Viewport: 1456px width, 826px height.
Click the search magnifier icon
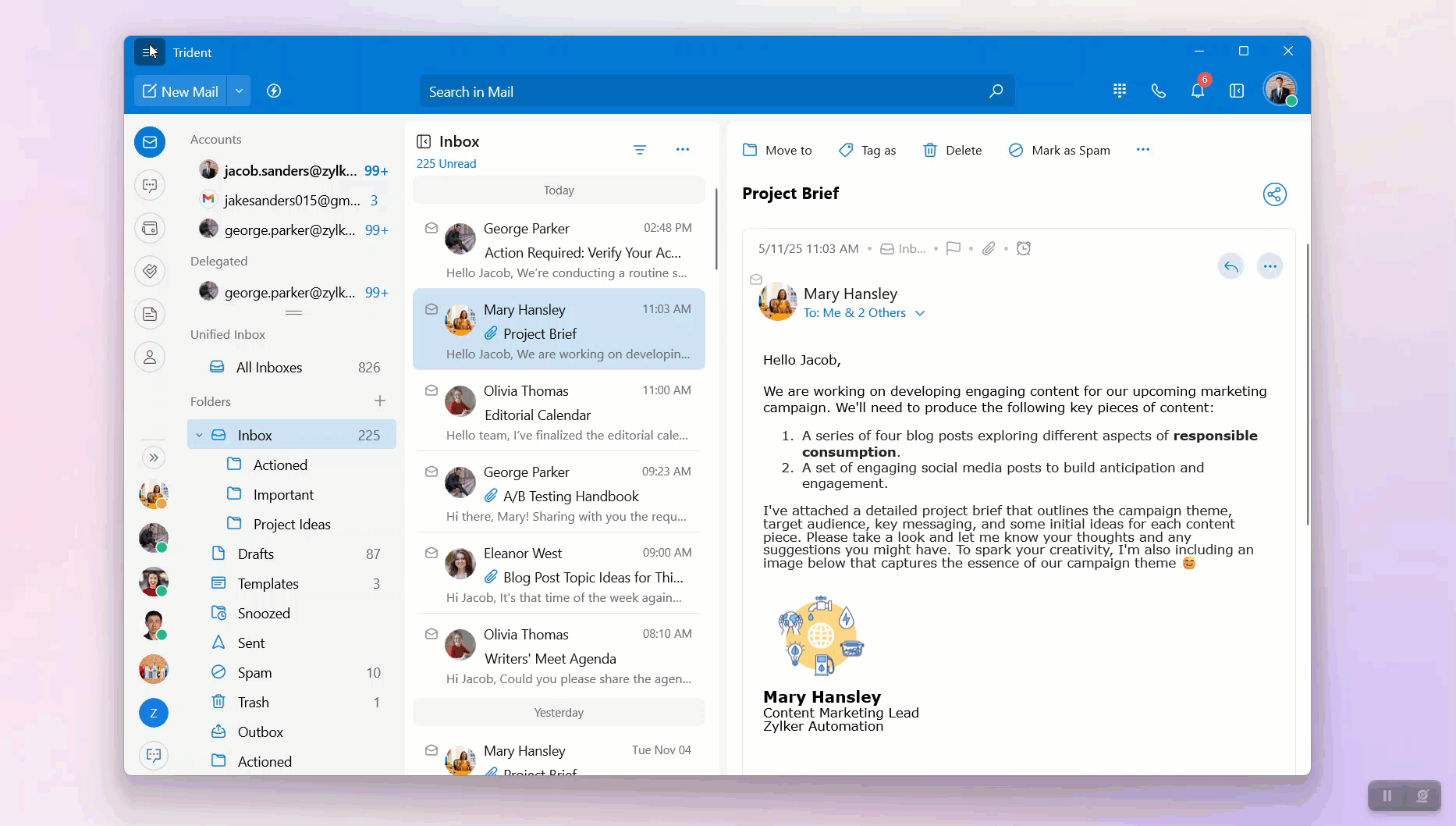[996, 91]
